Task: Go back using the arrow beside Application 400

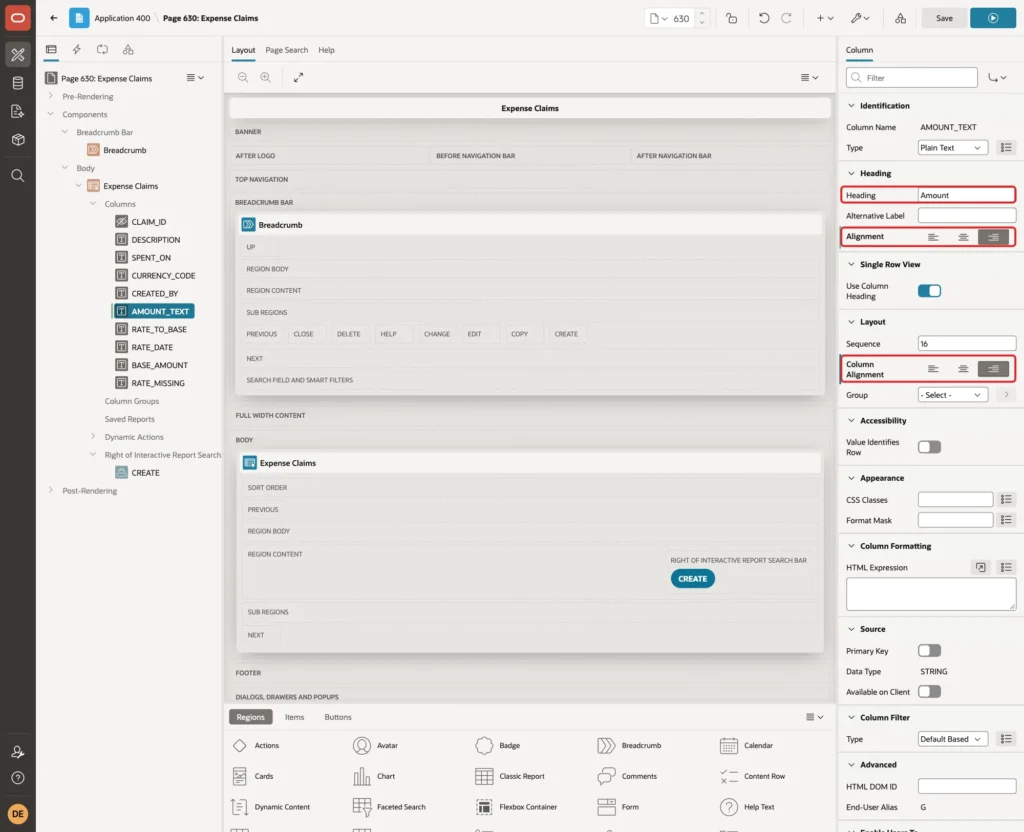Action: tap(54, 18)
